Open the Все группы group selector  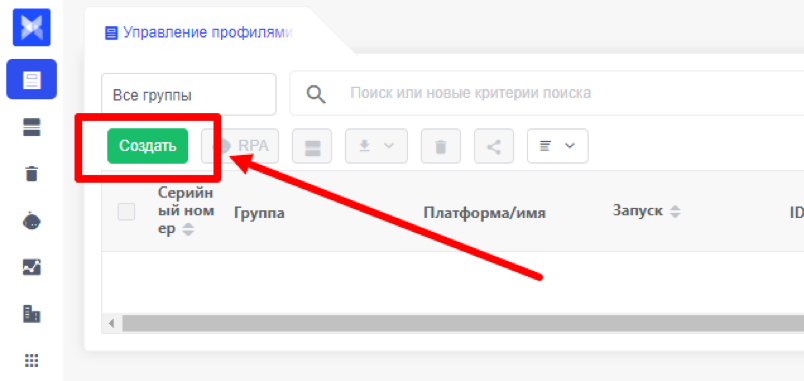click(189, 94)
